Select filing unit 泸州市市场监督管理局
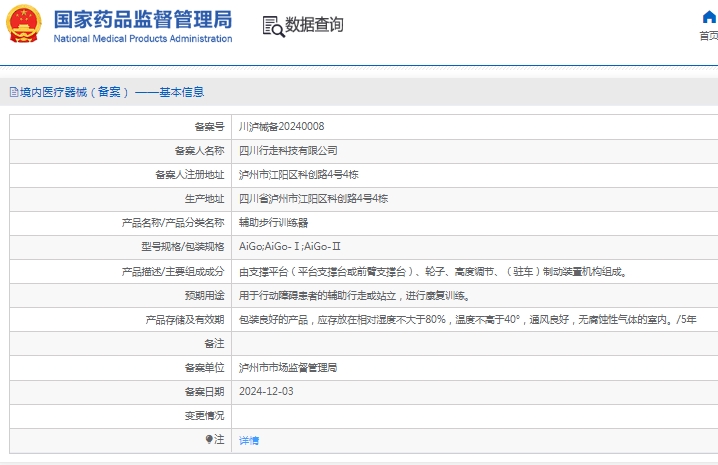The height and width of the screenshot is (465, 718). (288, 367)
